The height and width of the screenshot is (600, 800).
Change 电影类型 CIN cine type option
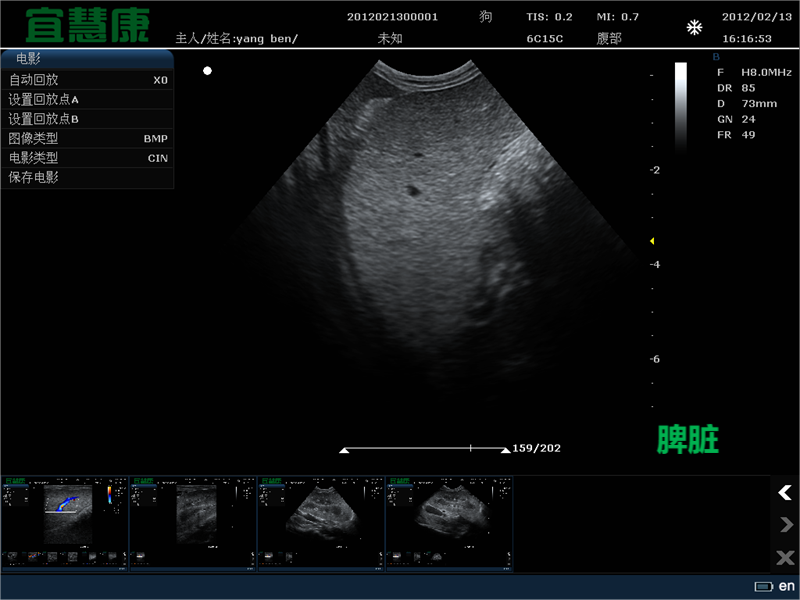87,158
